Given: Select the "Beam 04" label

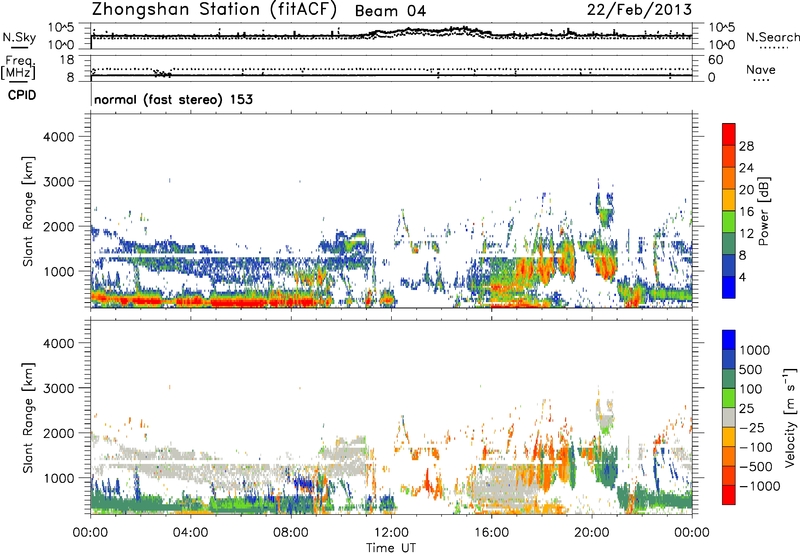Looking at the screenshot, I should pyautogui.click(x=390, y=11).
